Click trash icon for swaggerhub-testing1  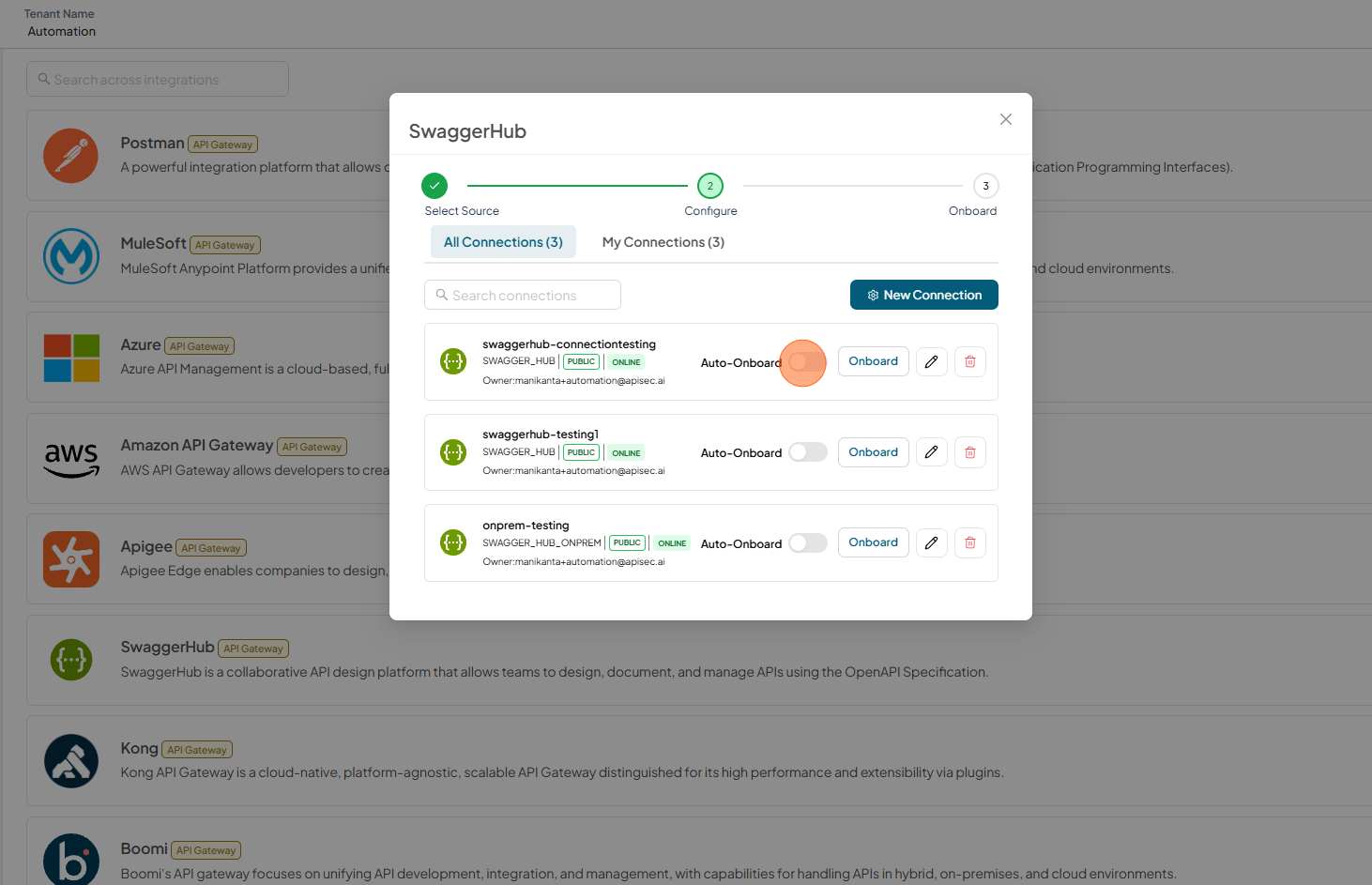[970, 452]
